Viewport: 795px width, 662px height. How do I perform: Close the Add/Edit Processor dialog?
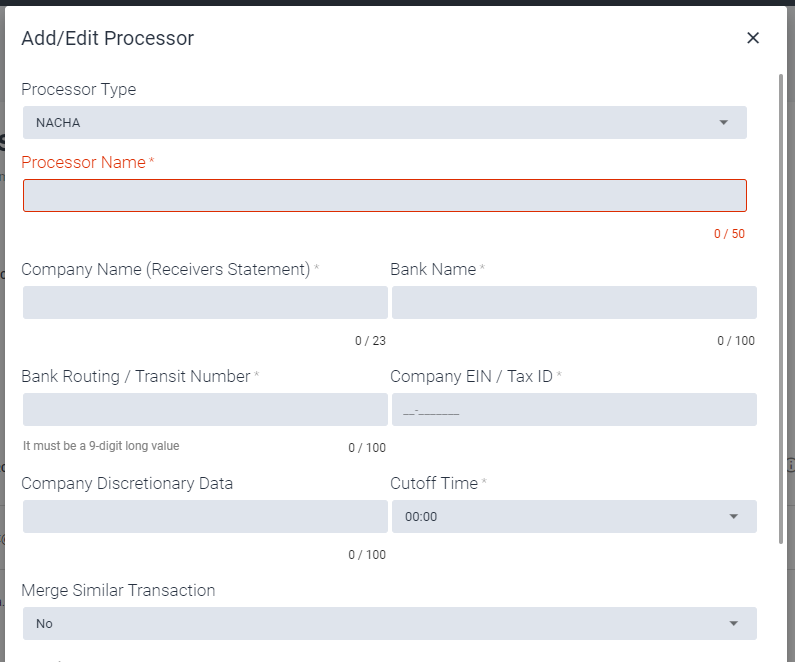point(753,38)
